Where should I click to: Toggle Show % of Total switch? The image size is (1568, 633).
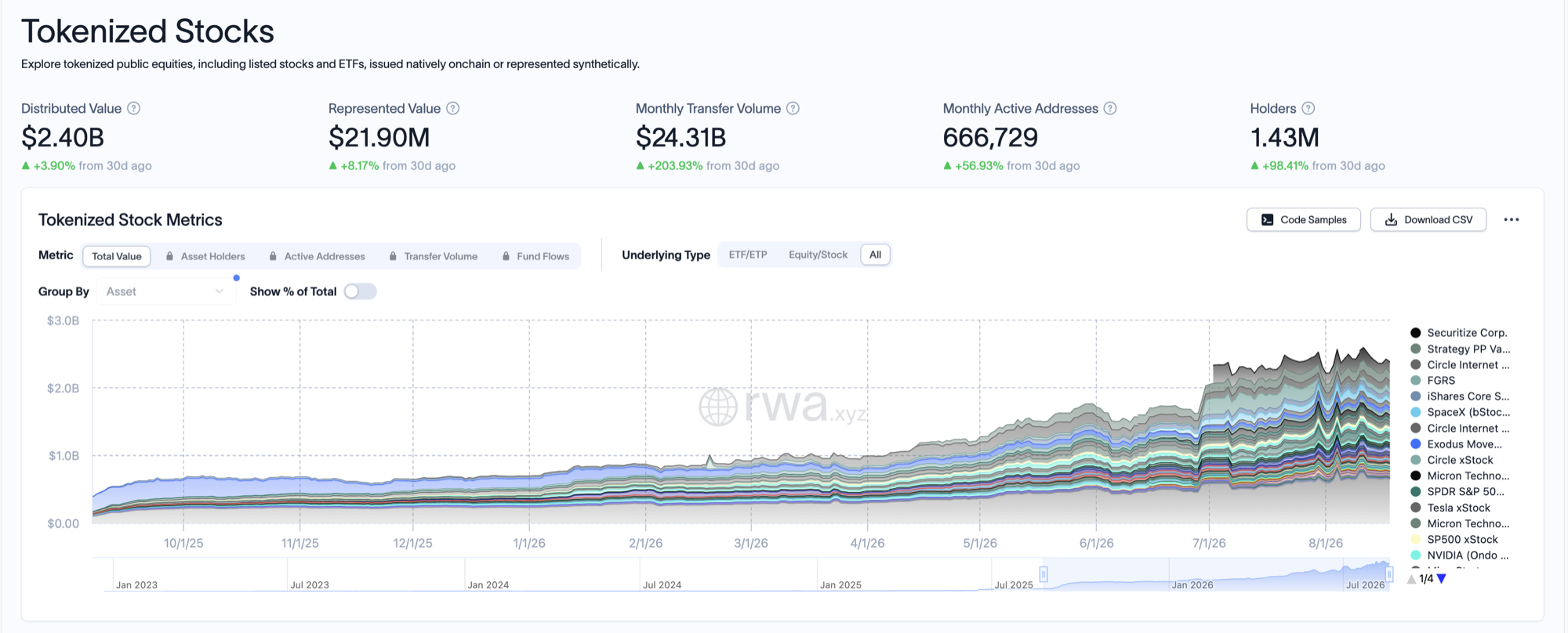pos(361,291)
